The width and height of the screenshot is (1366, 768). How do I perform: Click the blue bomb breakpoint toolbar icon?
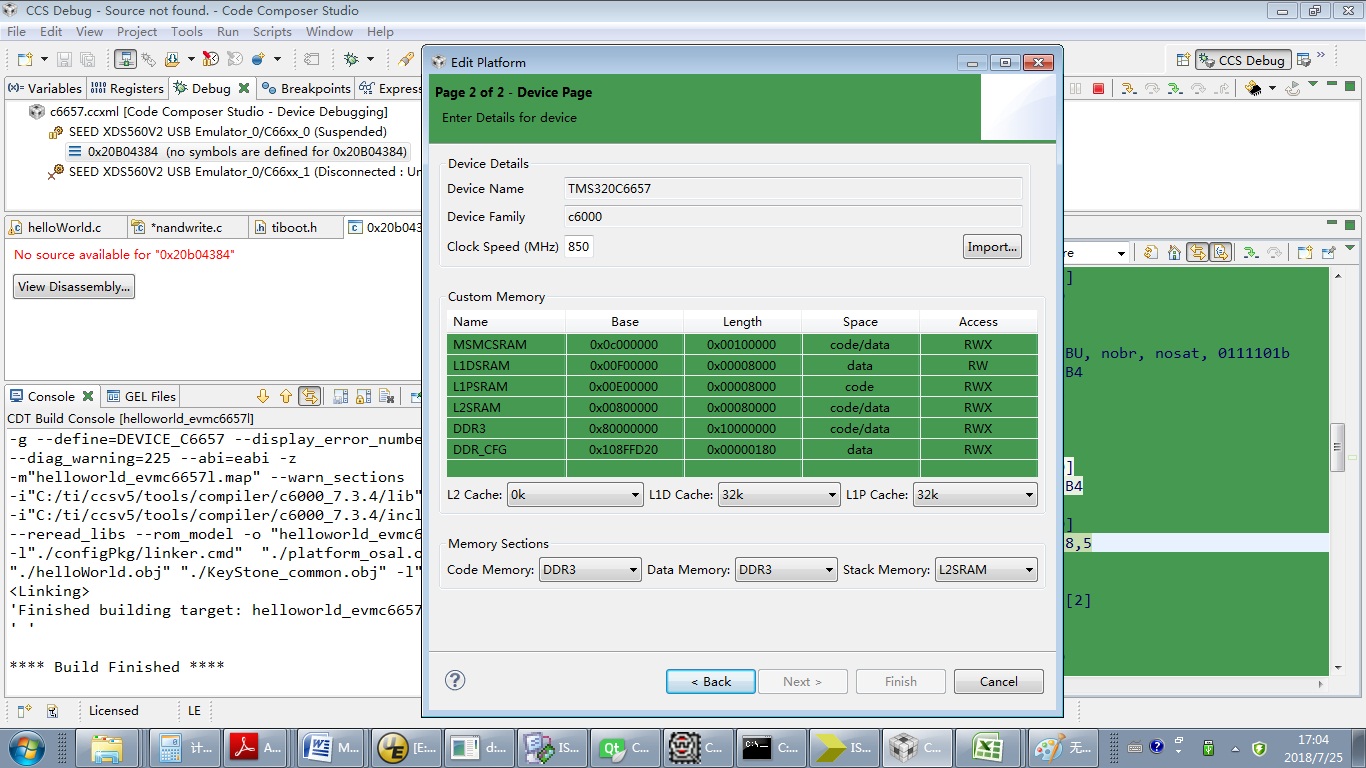(x=258, y=60)
